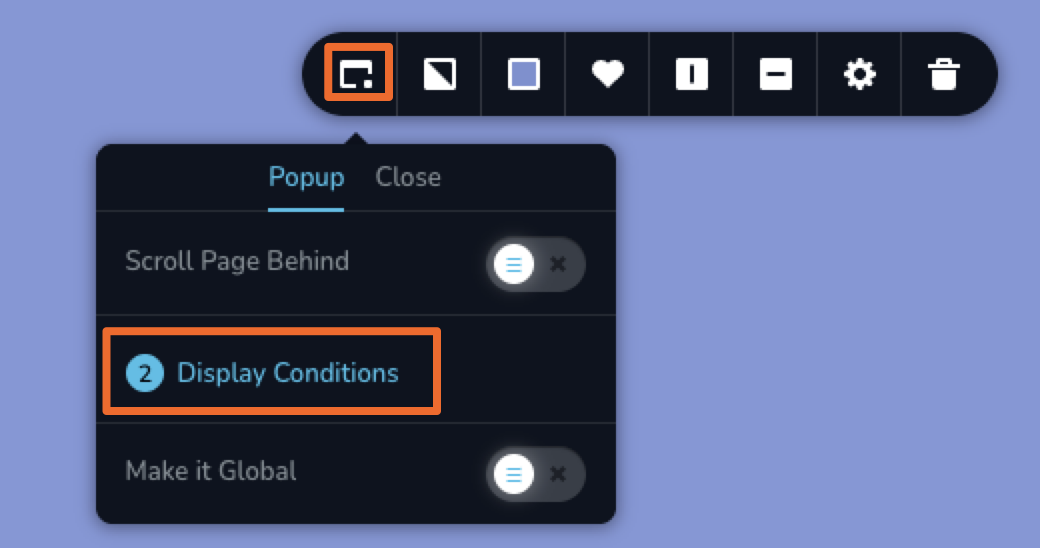The image size is (1040, 548).
Task: Click X mark inside Make it Global toggle
Action: pos(558,474)
